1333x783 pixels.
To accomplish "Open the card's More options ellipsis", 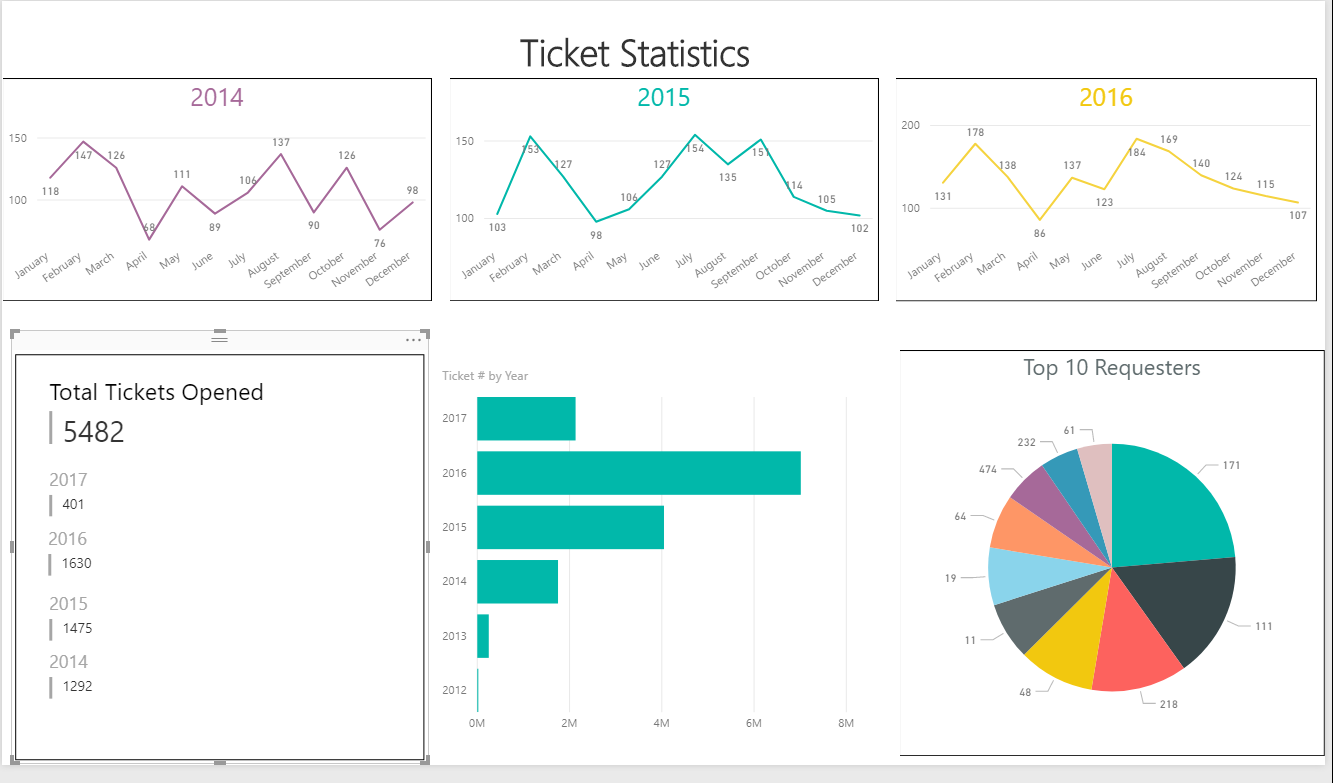I will [x=414, y=340].
